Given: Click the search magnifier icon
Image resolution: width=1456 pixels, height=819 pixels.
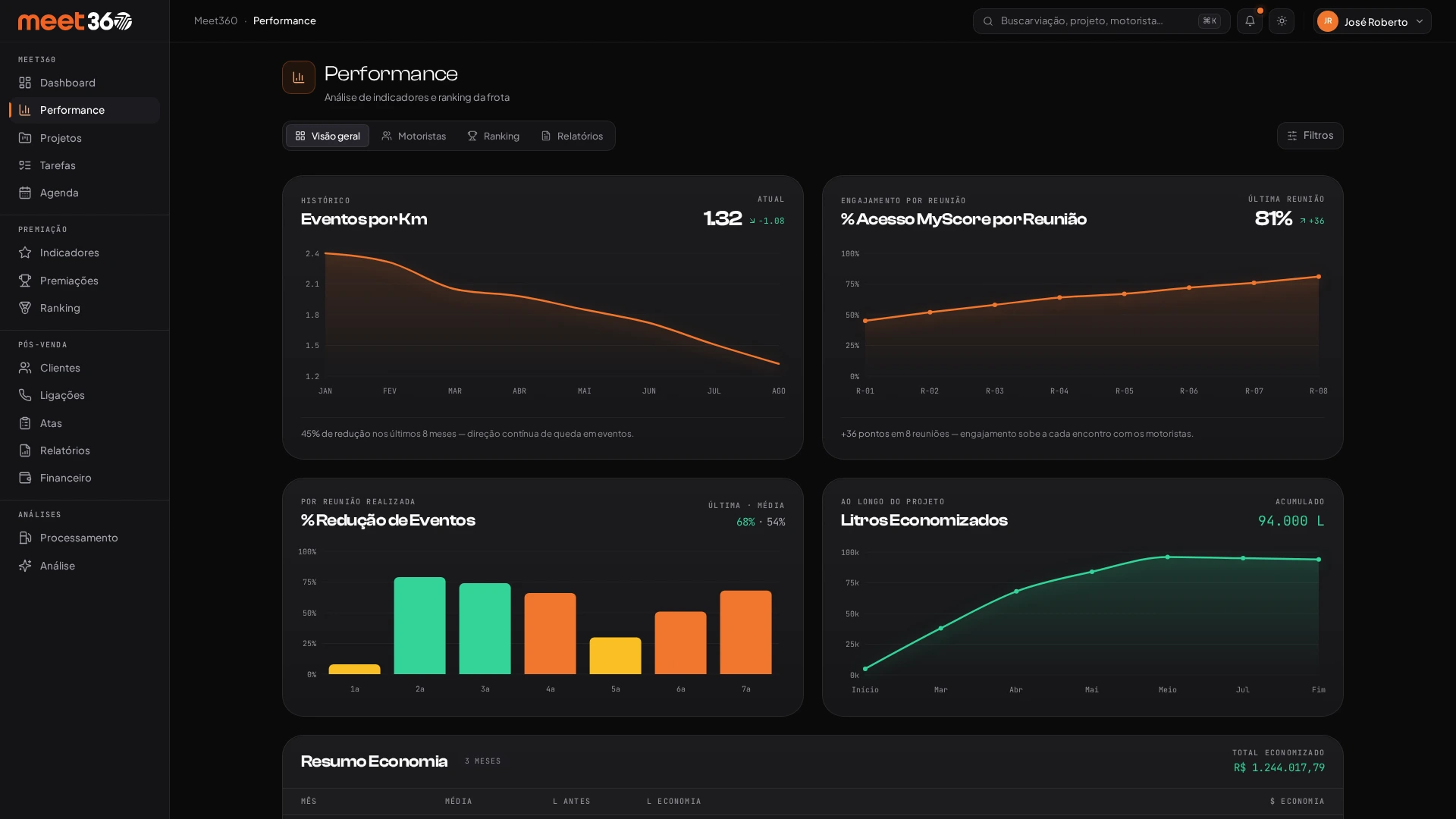Looking at the screenshot, I should [988, 21].
